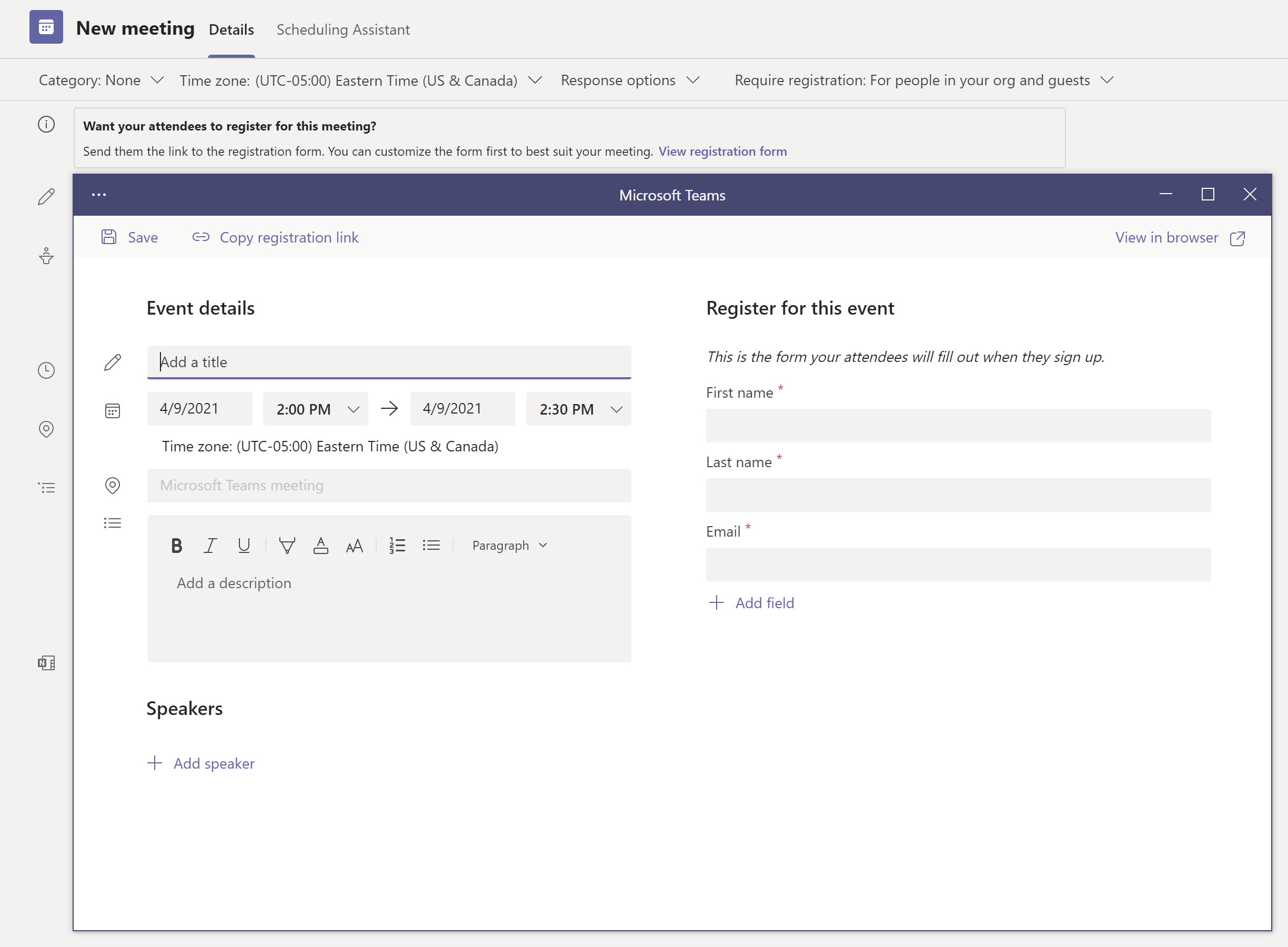Screen dimensions: 1288x947
Task: Click the end date field next to 2:30 PM
Action: click(x=462, y=409)
